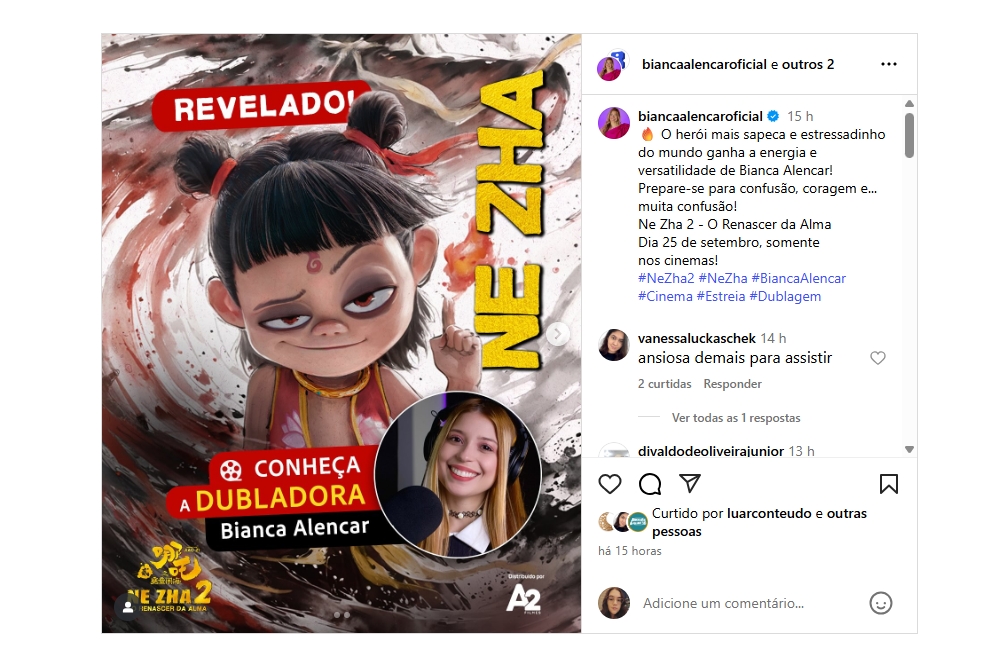Click Responder under vanessaluckaschek's comment

pyautogui.click(x=733, y=384)
